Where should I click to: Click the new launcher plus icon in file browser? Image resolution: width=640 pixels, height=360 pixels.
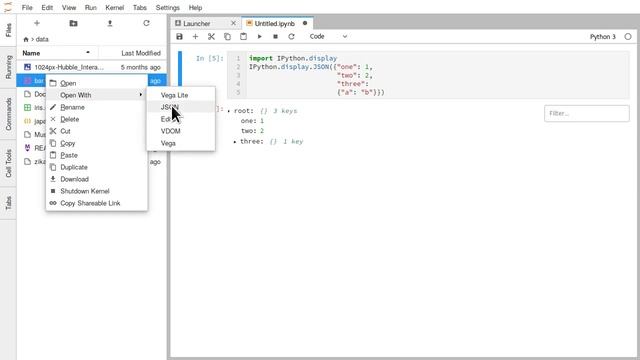(37, 23)
